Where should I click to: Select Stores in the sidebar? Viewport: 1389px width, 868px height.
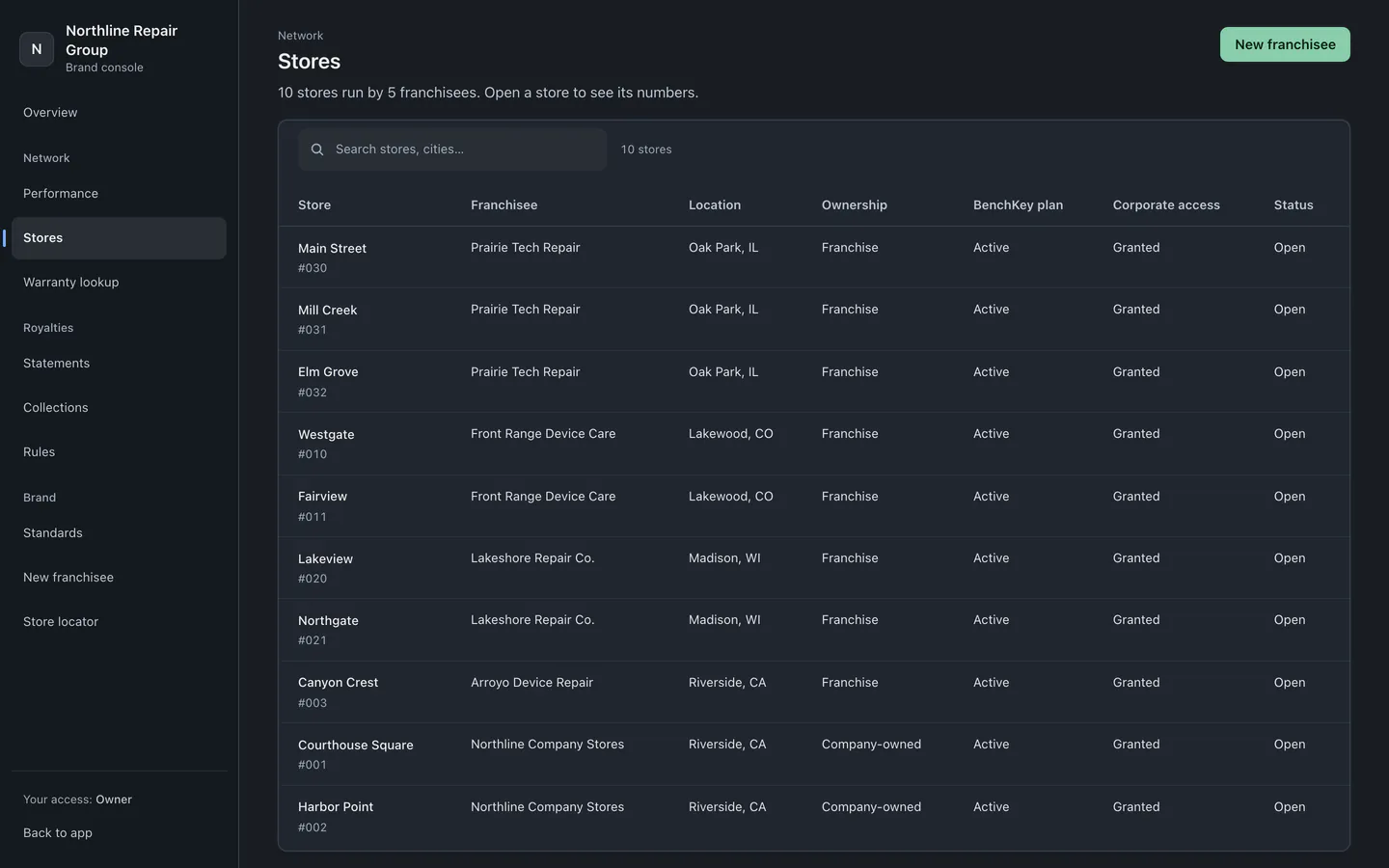[x=119, y=238]
